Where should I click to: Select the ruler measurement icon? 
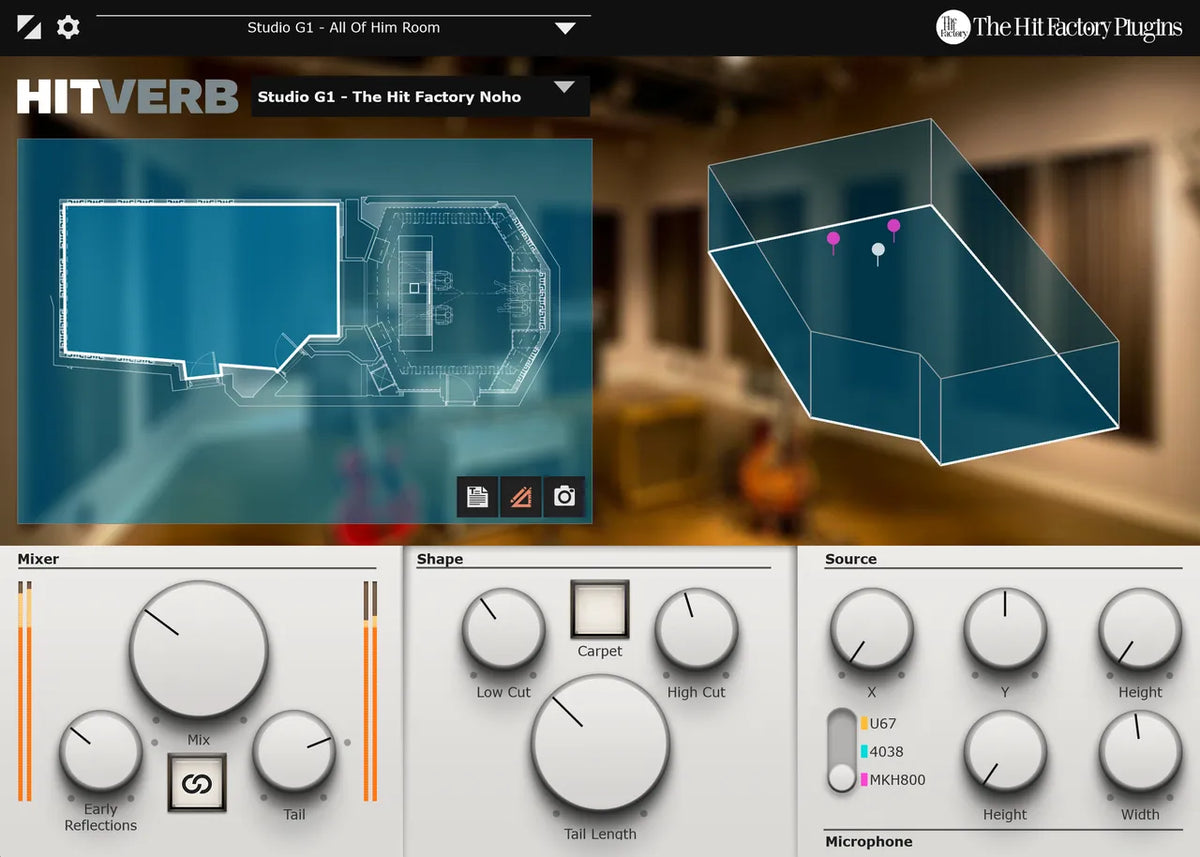pos(521,496)
